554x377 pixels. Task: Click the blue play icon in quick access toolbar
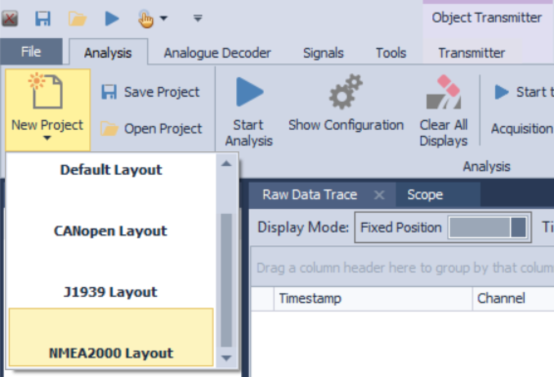click(112, 18)
